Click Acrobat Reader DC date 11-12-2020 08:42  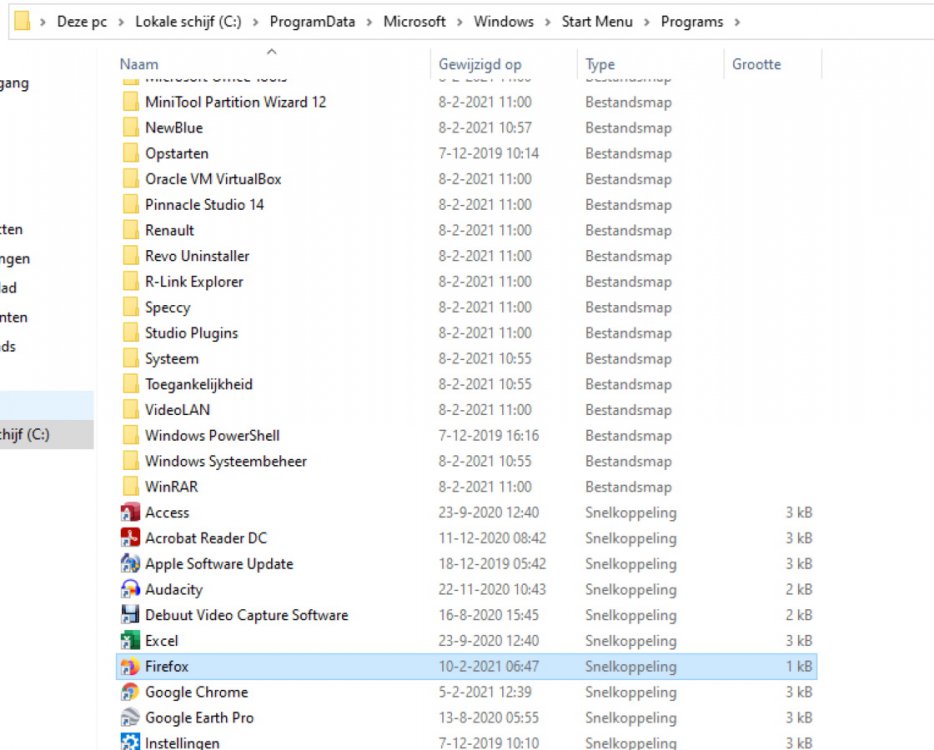pyautogui.click(x=492, y=538)
